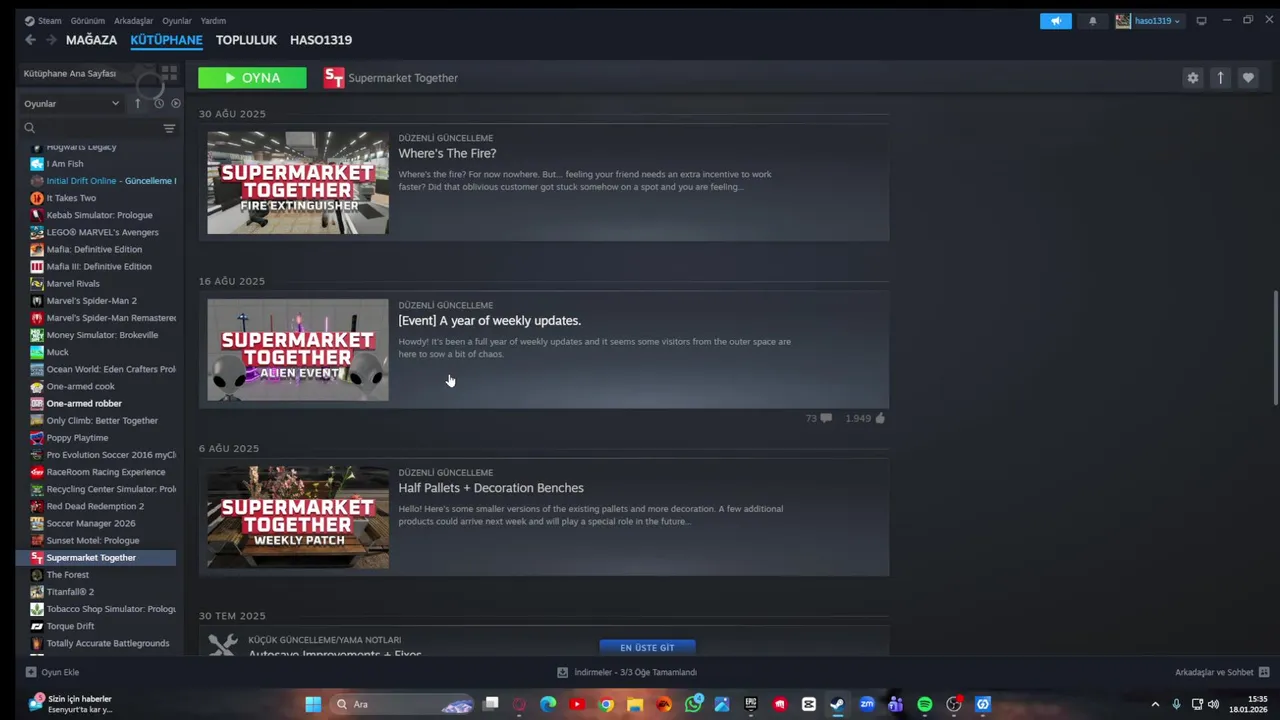Switch library to grid collections view icon

tap(169, 73)
